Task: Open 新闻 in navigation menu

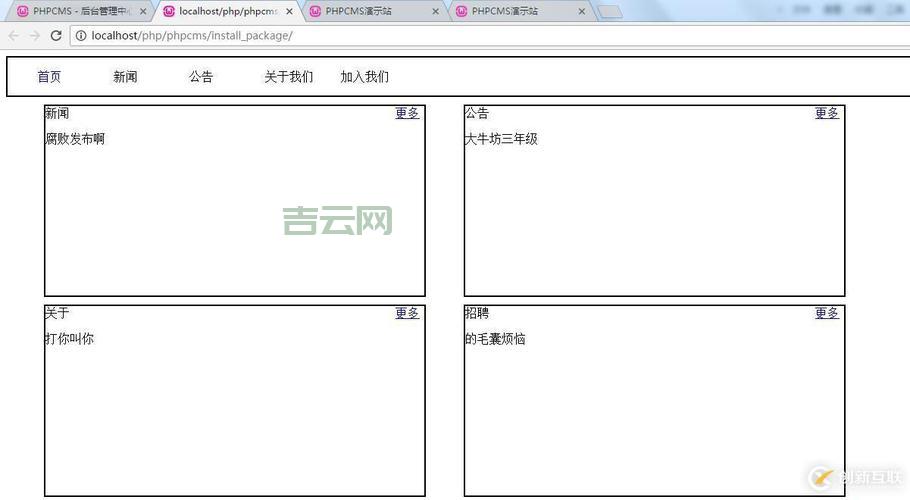Action: 125,77
